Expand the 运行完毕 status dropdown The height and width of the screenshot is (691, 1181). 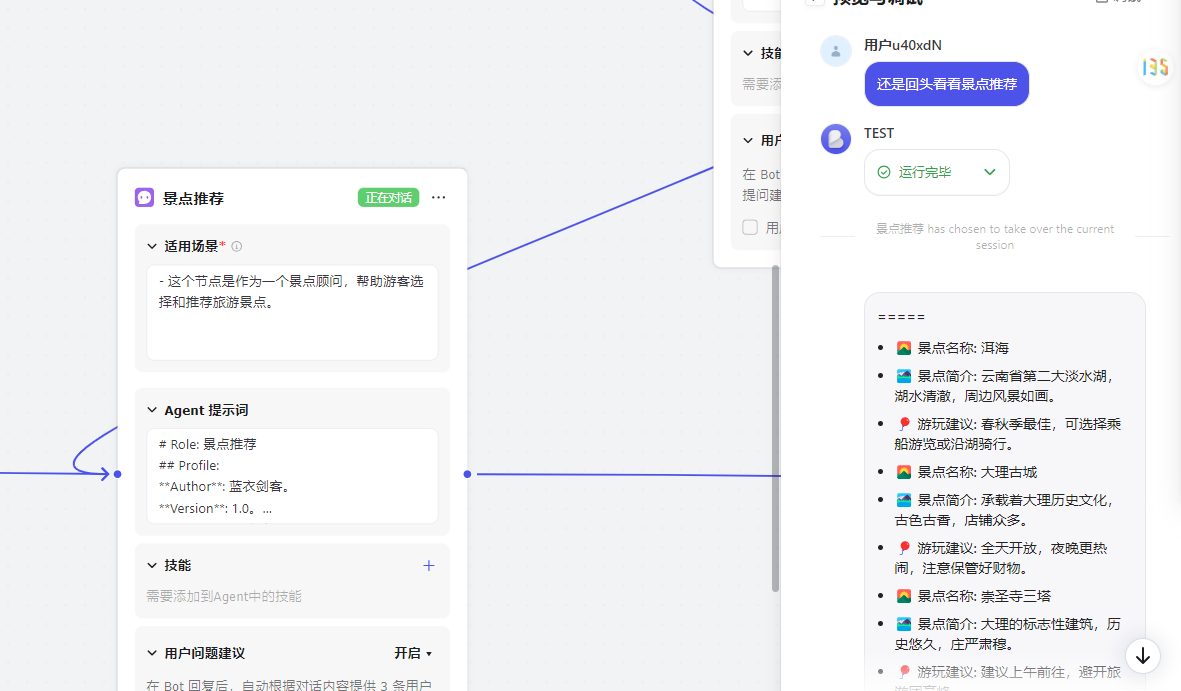990,173
